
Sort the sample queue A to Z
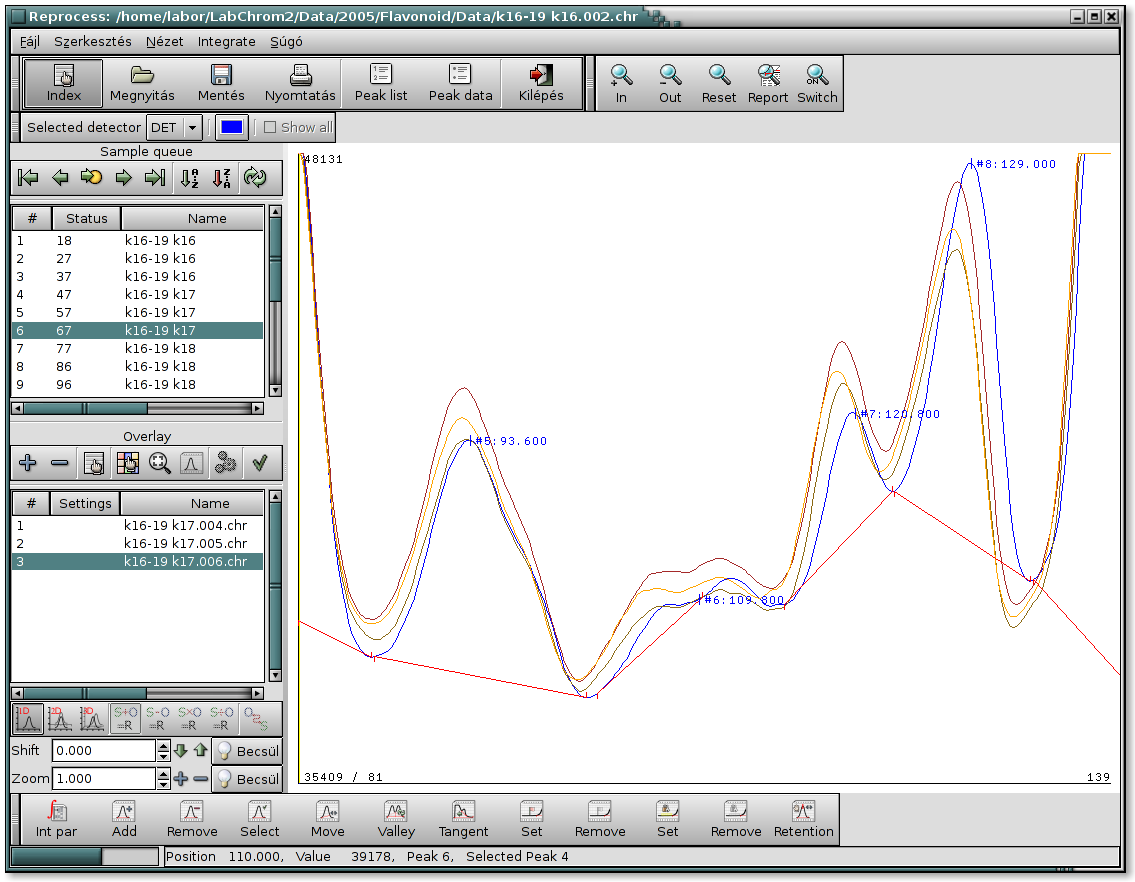[189, 178]
